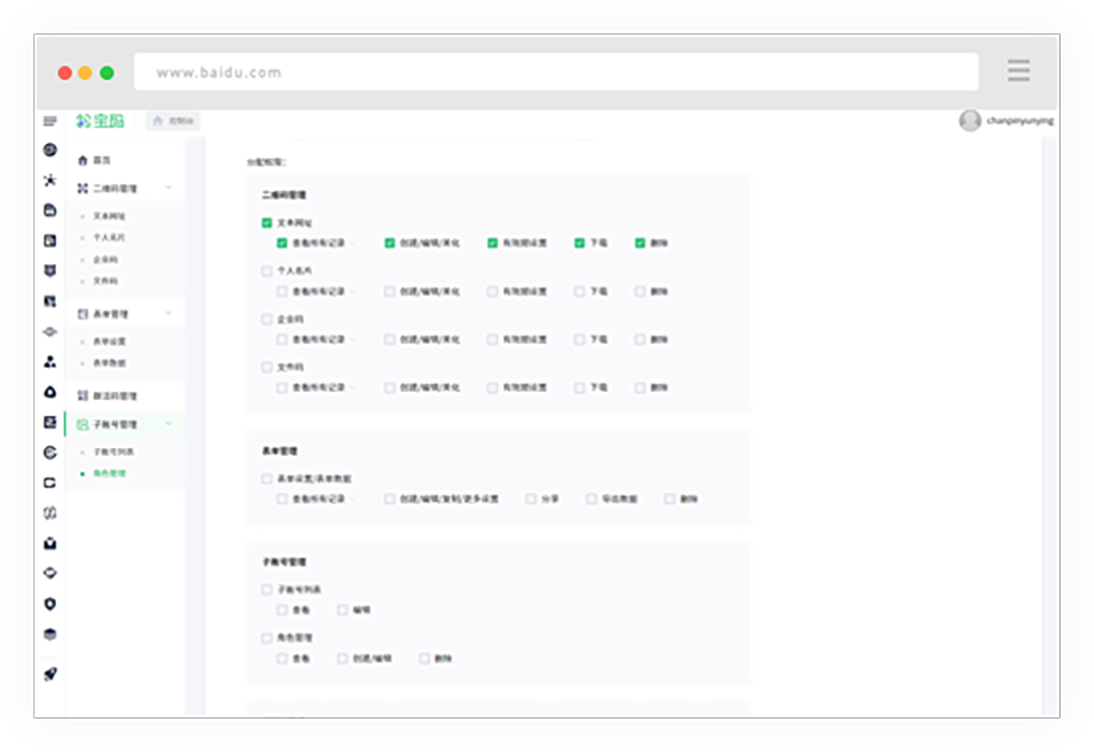Click the rocket icon in the left rail
Image resolution: width=1094 pixels, height=752 pixels.
point(50,674)
